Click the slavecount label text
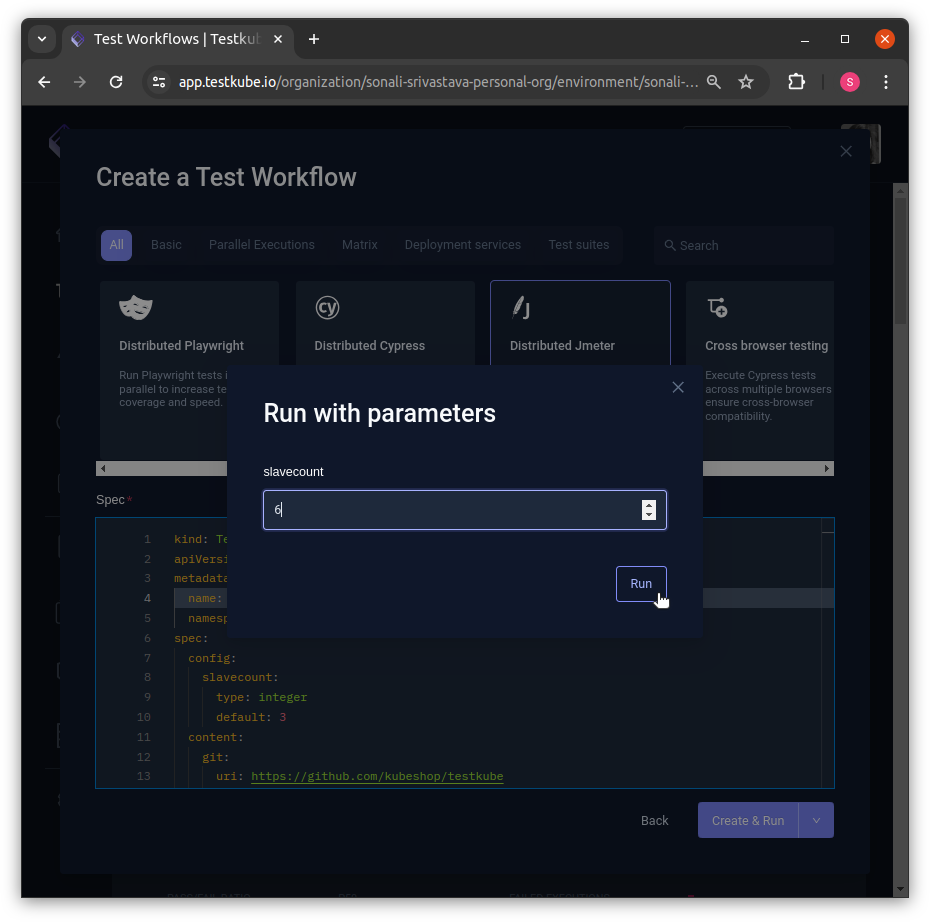The image size is (930, 922). pyautogui.click(x=293, y=472)
